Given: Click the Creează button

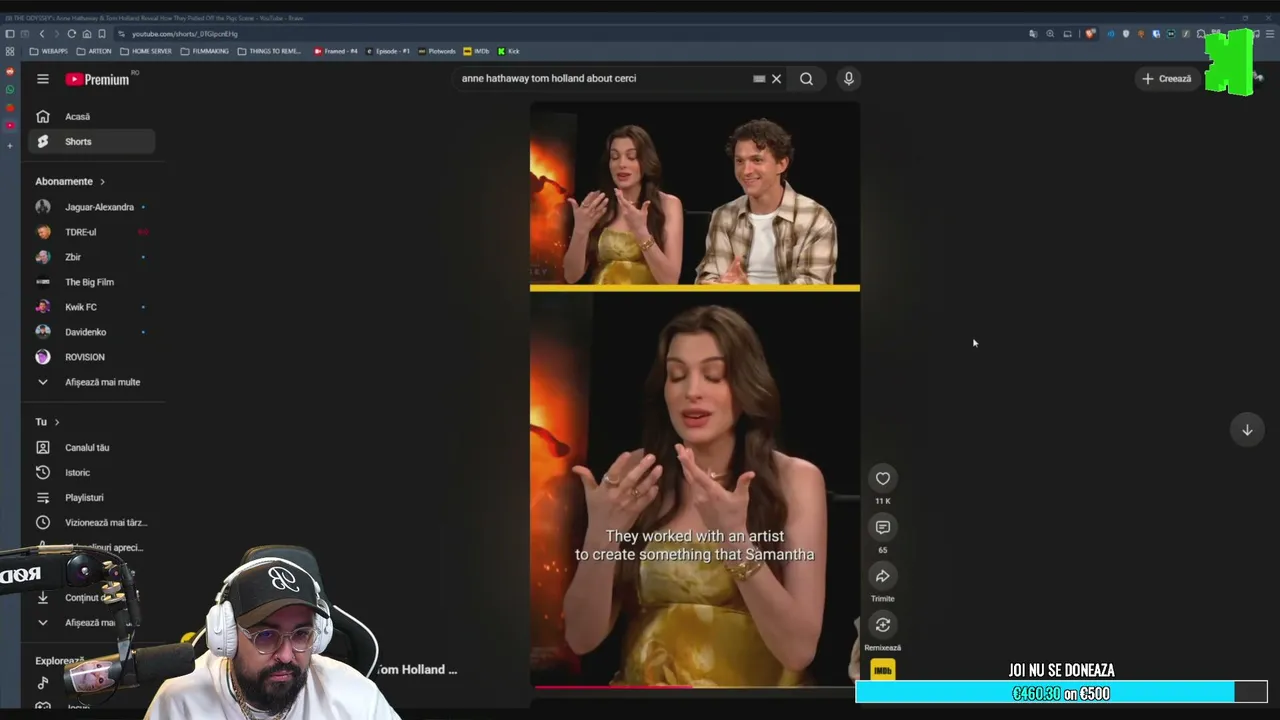Looking at the screenshot, I should (1167, 79).
